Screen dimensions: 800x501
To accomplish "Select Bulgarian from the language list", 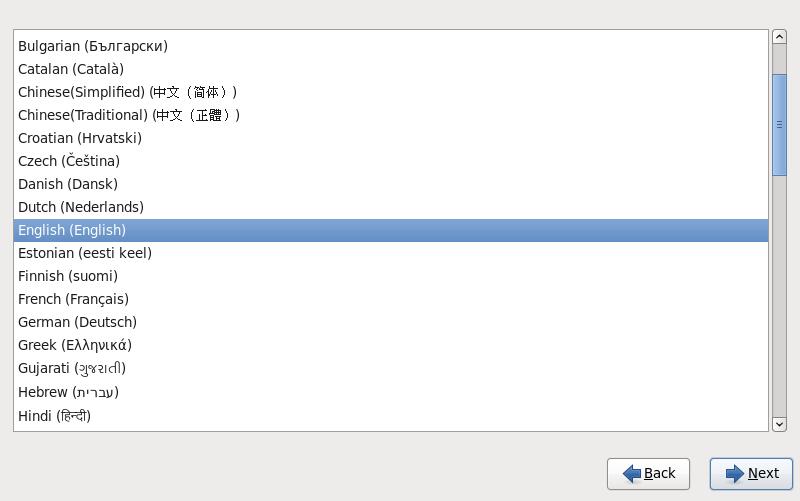I will [x=93, y=46].
